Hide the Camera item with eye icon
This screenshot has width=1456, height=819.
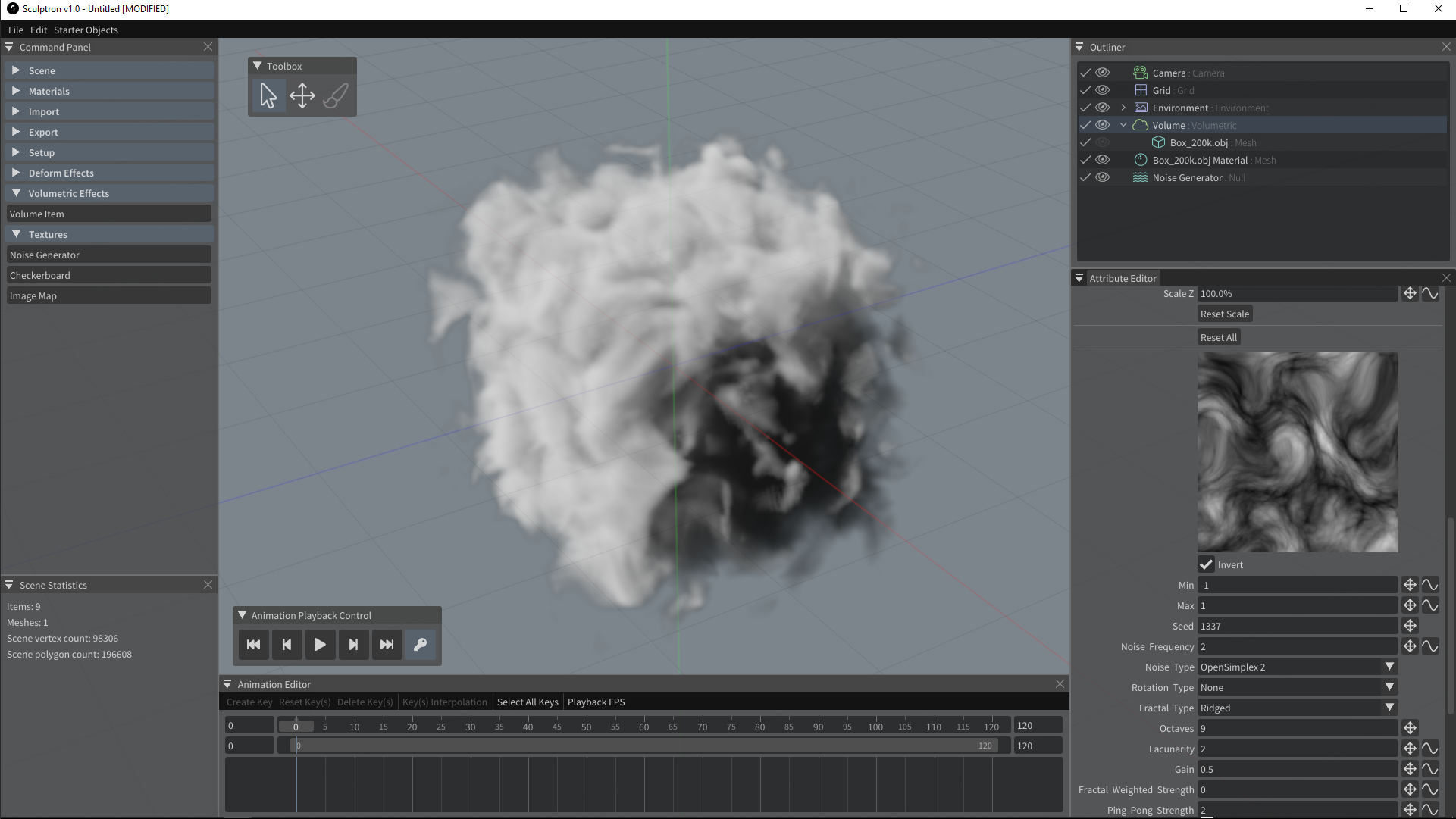point(1103,73)
